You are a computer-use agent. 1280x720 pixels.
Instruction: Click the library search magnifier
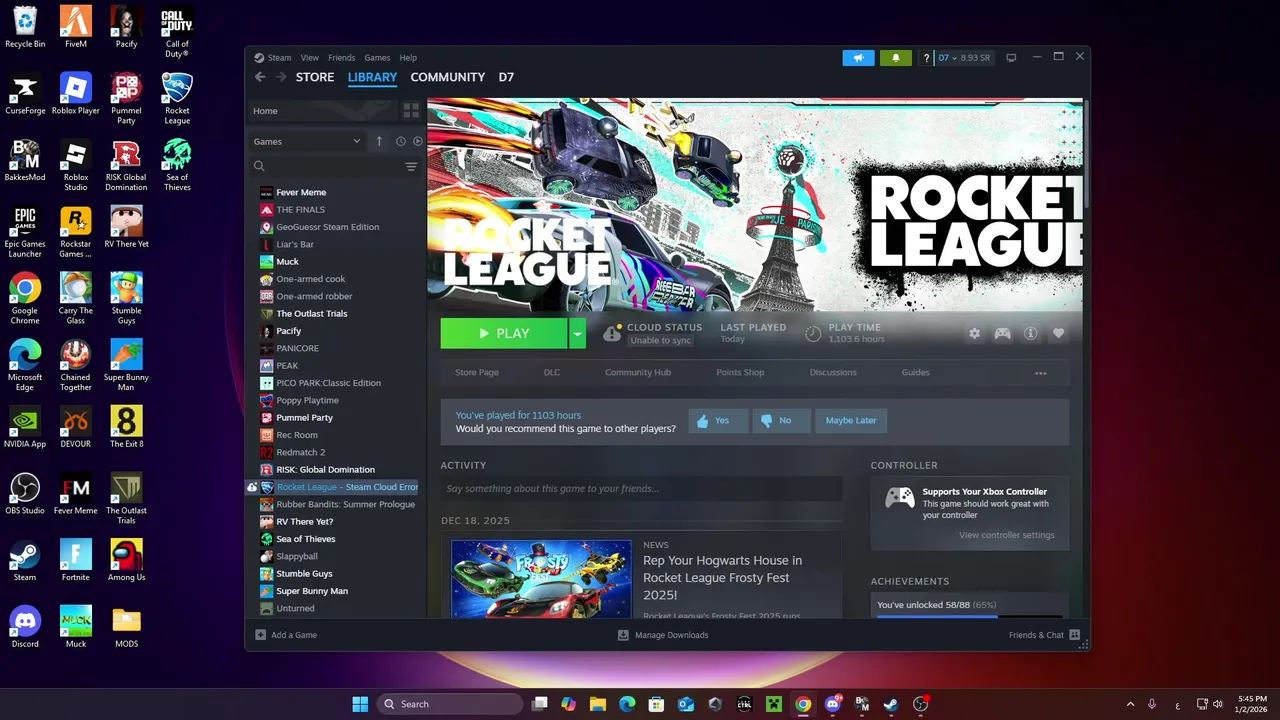(259, 167)
